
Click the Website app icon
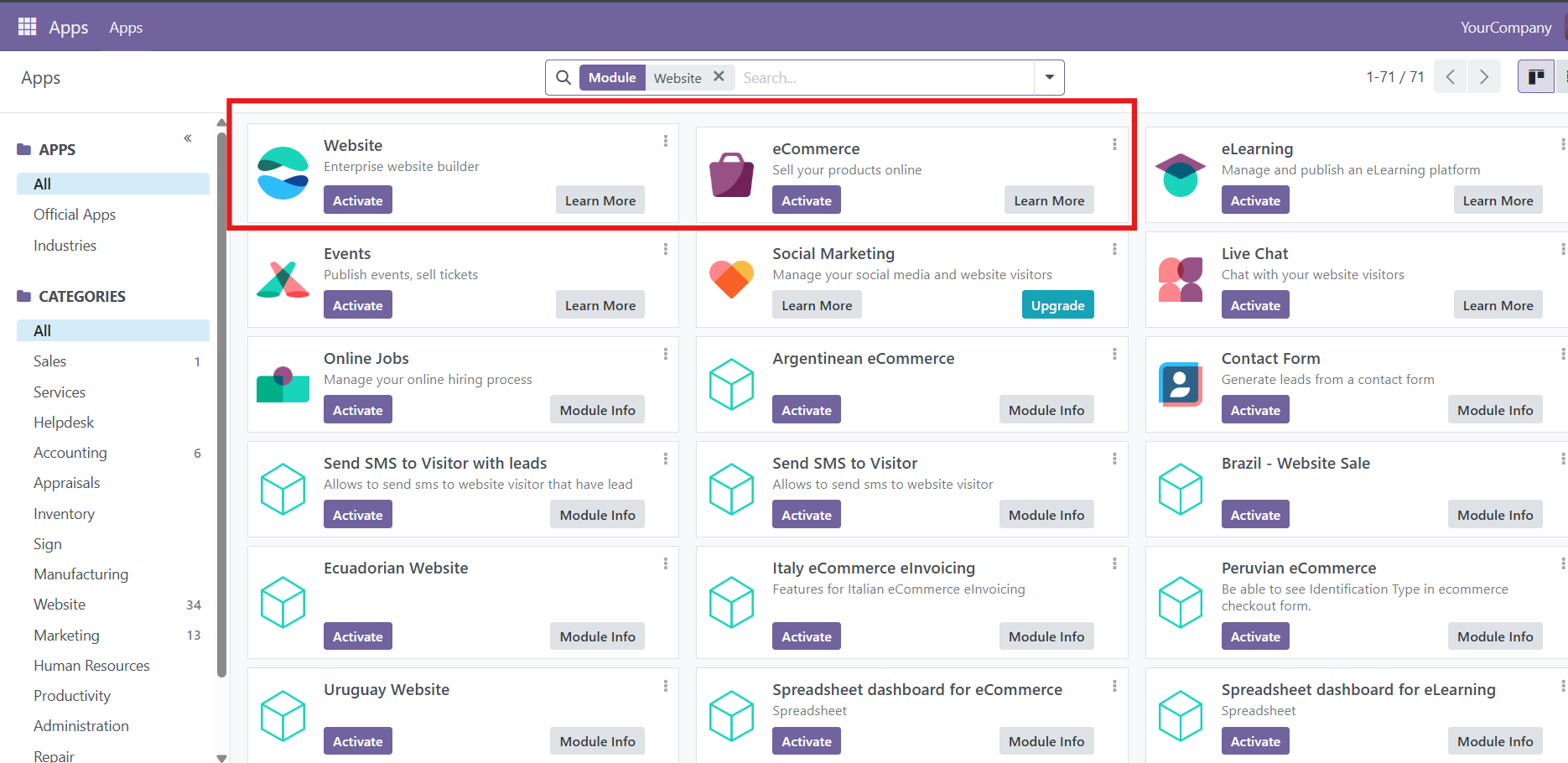[283, 174]
